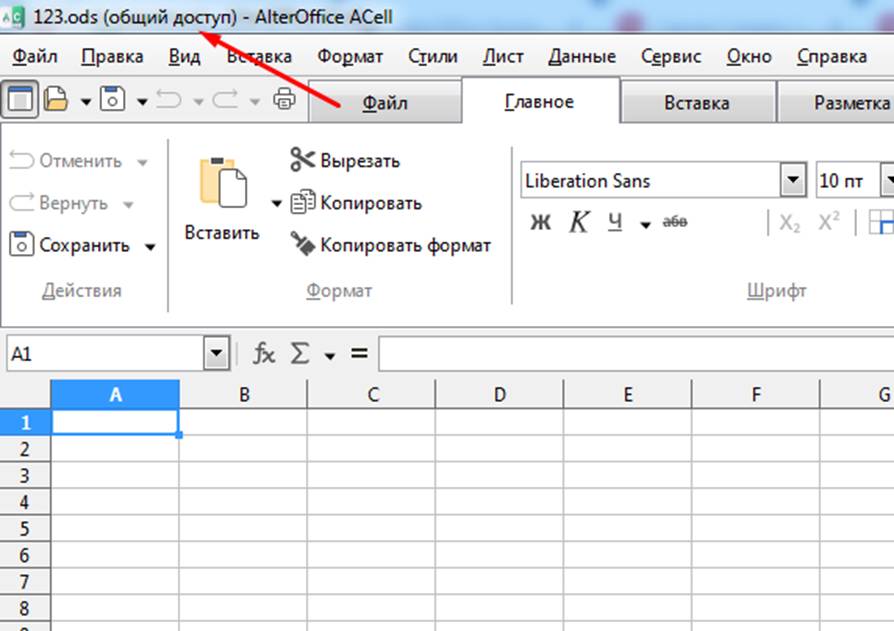The width and height of the screenshot is (894, 631).
Task: Open the Справка menu
Action: pyautogui.click(x=832, y=56)
